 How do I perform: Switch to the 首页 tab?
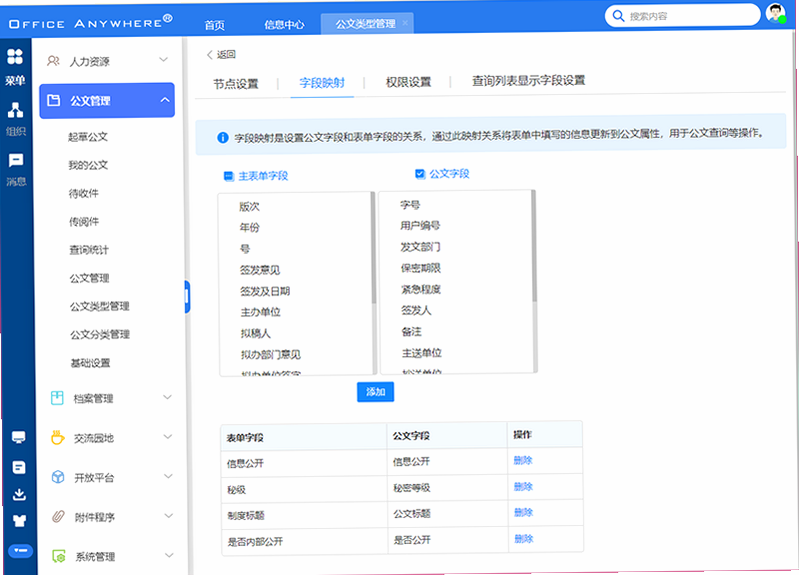215,25
